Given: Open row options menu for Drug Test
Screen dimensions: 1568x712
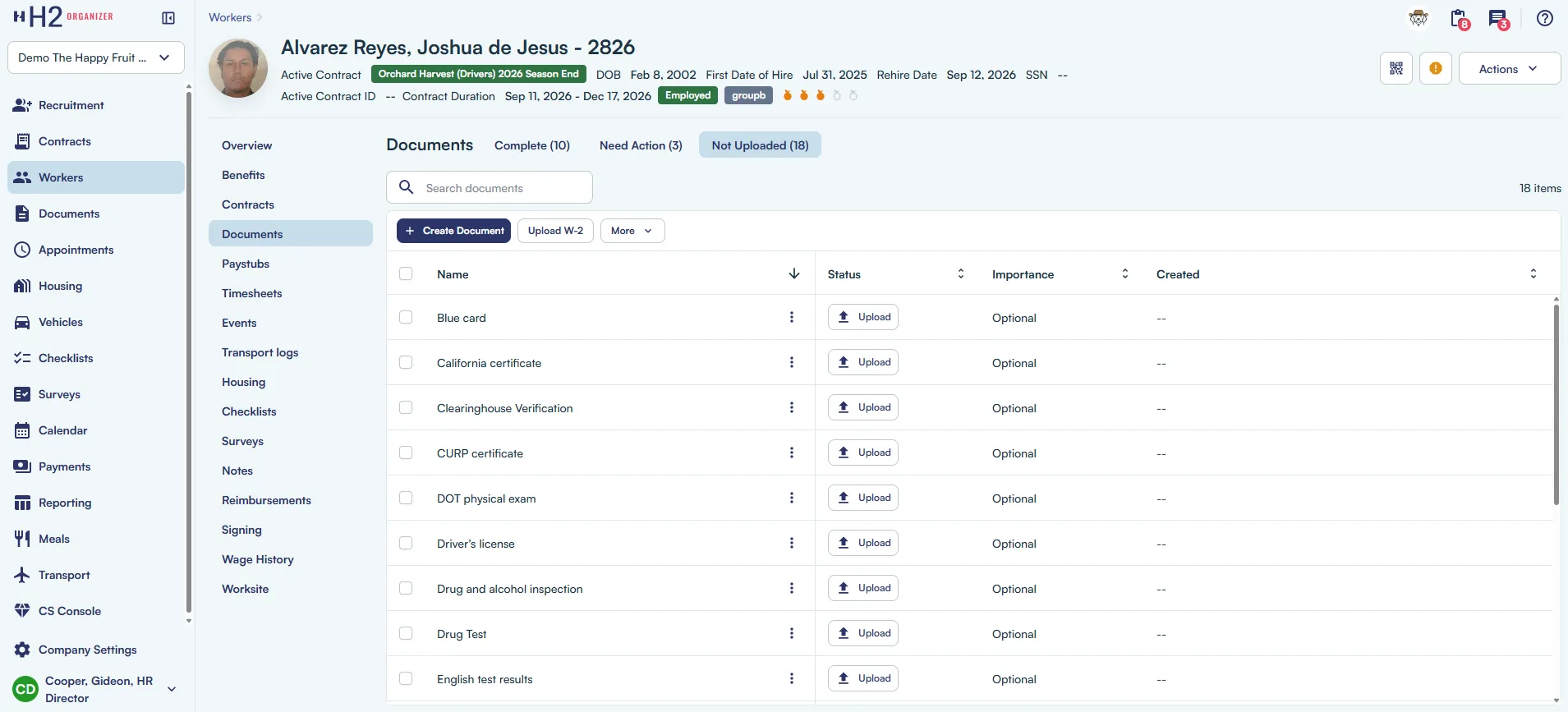Looking at the screenshot, I should tap(792, 633).
